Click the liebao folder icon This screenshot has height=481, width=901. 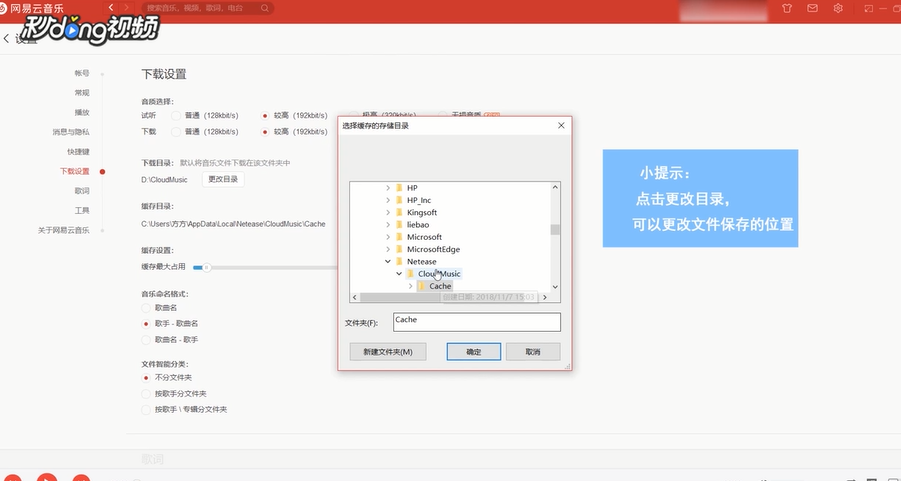(399, 225)
